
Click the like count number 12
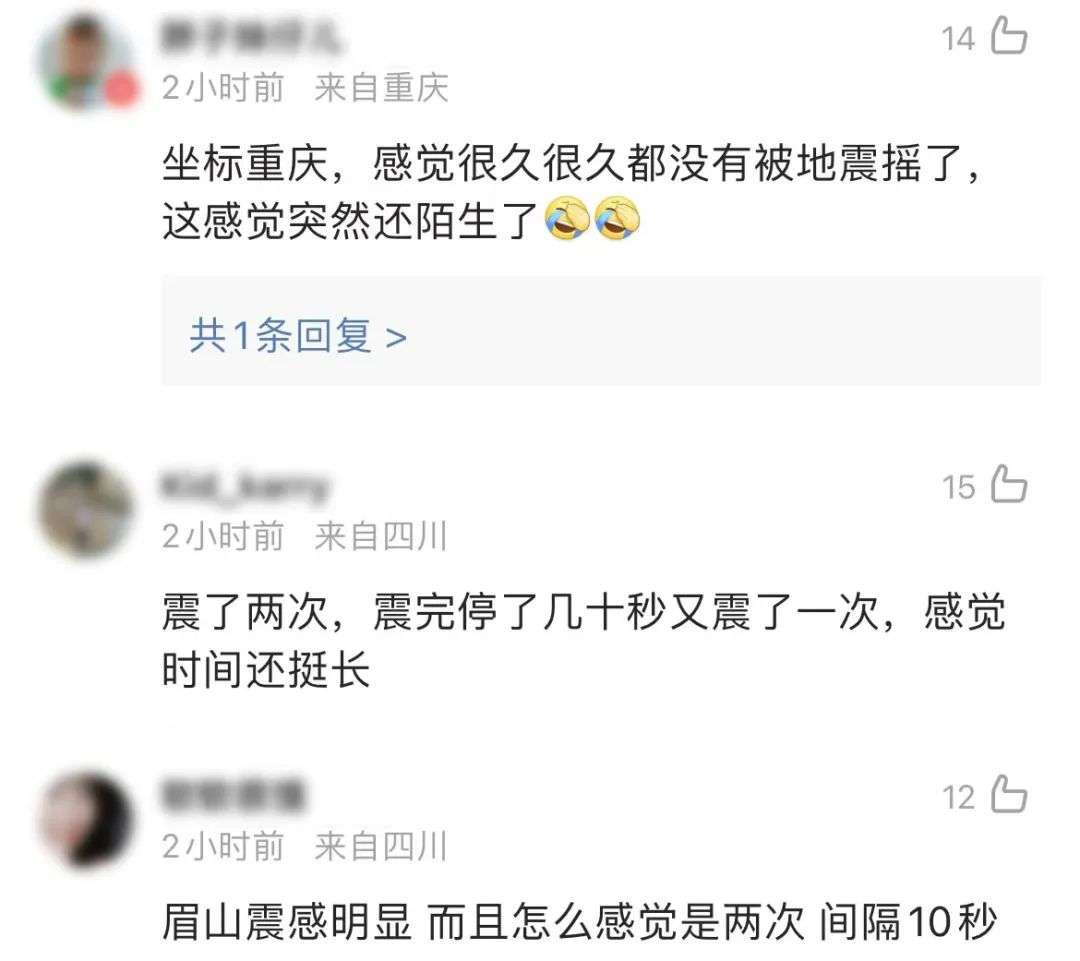point(959,797)
